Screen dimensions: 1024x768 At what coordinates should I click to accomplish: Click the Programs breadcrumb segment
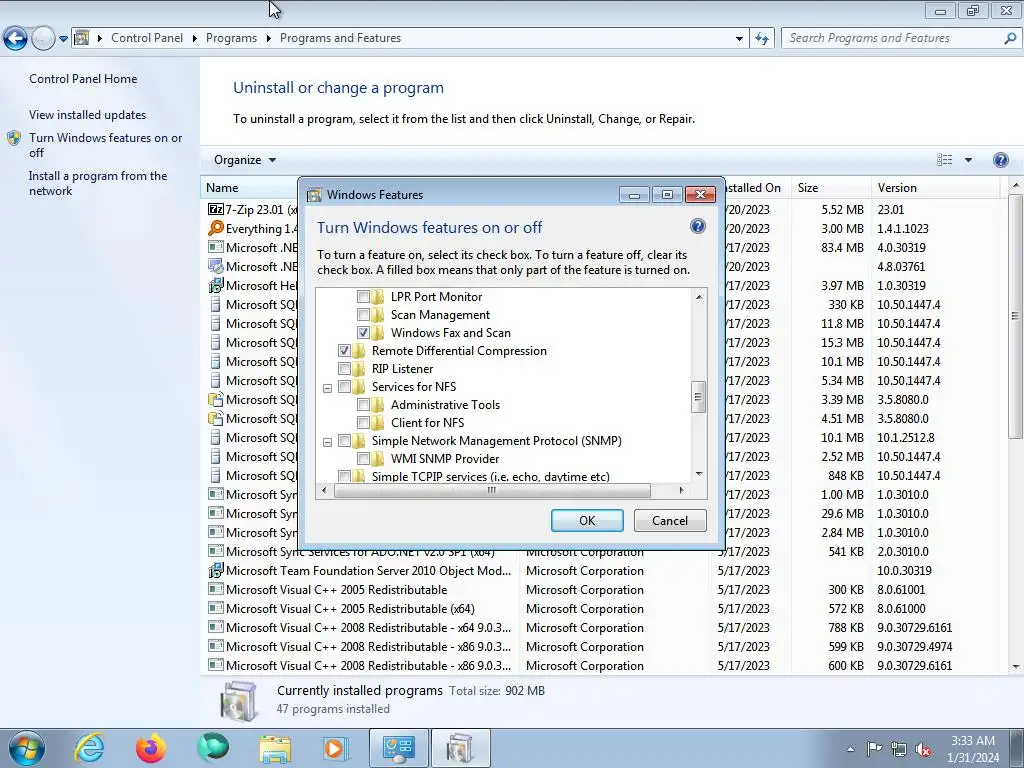coord(231,38)
